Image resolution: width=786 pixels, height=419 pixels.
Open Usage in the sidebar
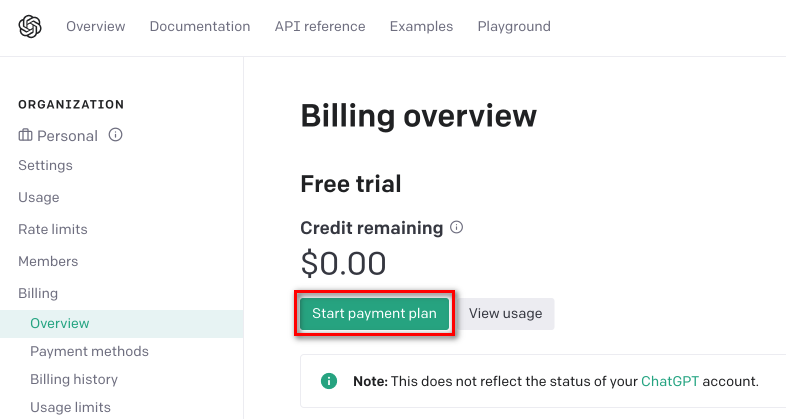click(x=39, y=197)
